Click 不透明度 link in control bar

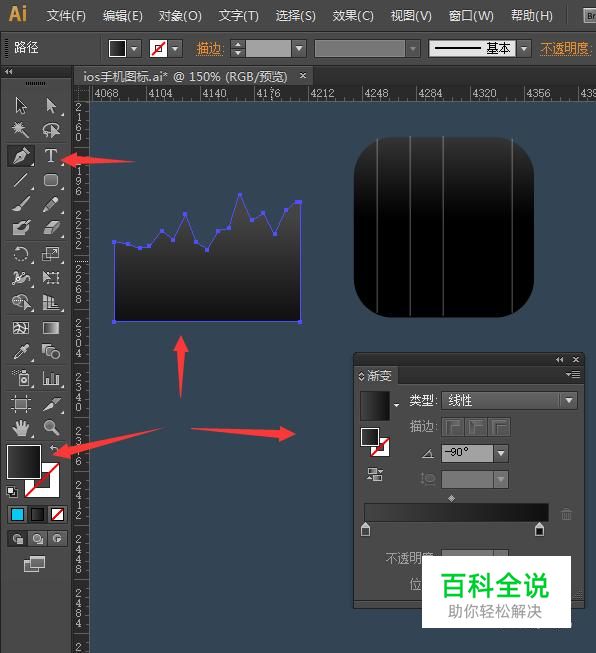pyautogui.click(x=565, y=49)
